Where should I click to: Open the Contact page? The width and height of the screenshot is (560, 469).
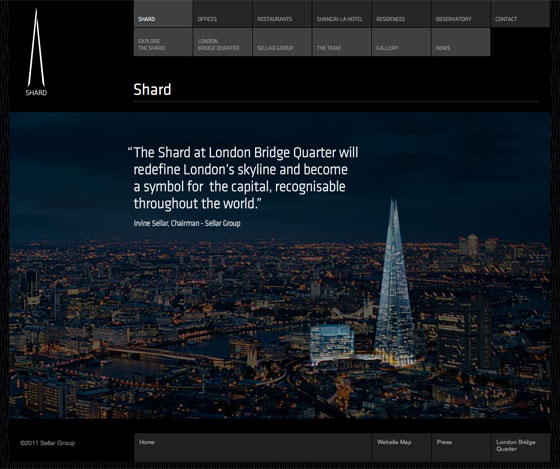pos(520,14)
